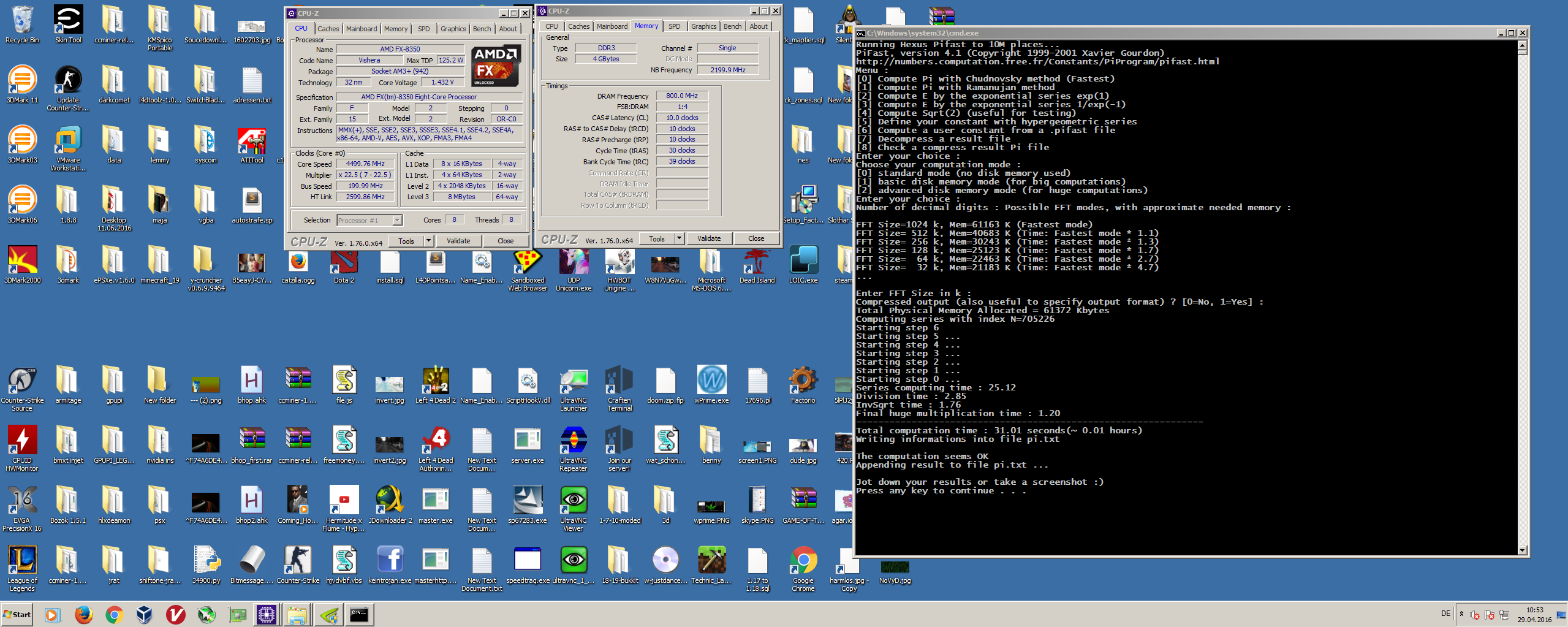Open Counter-Strike Source desktop shortcut
This screenshot has width=1568, height=627.
pos(22,389)
